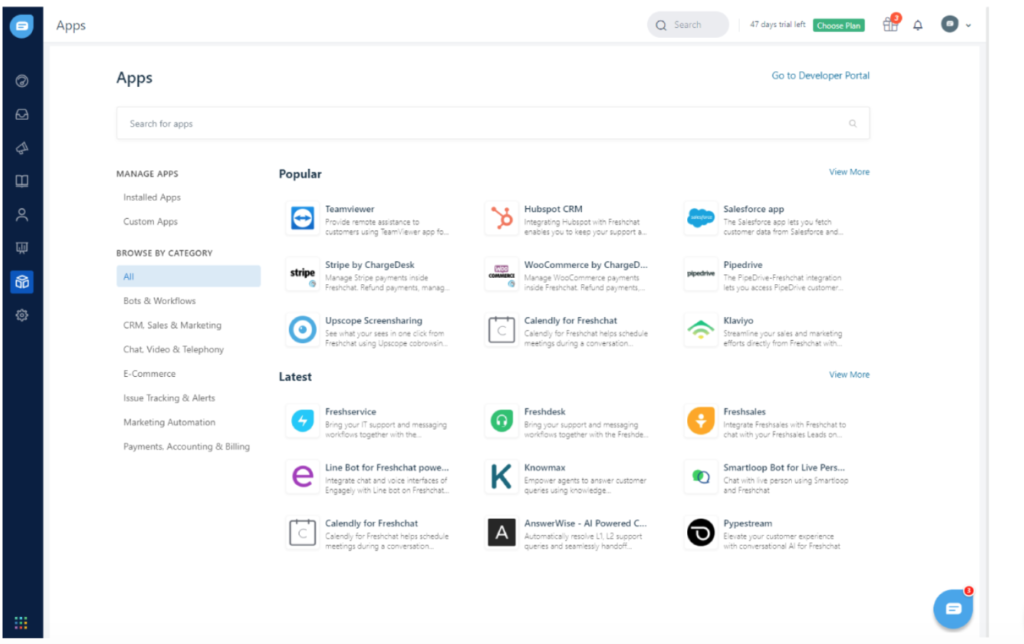This screenshot has height=644, width=1024.
Task: Open the notifications bell icon
Action: (918, 25)
